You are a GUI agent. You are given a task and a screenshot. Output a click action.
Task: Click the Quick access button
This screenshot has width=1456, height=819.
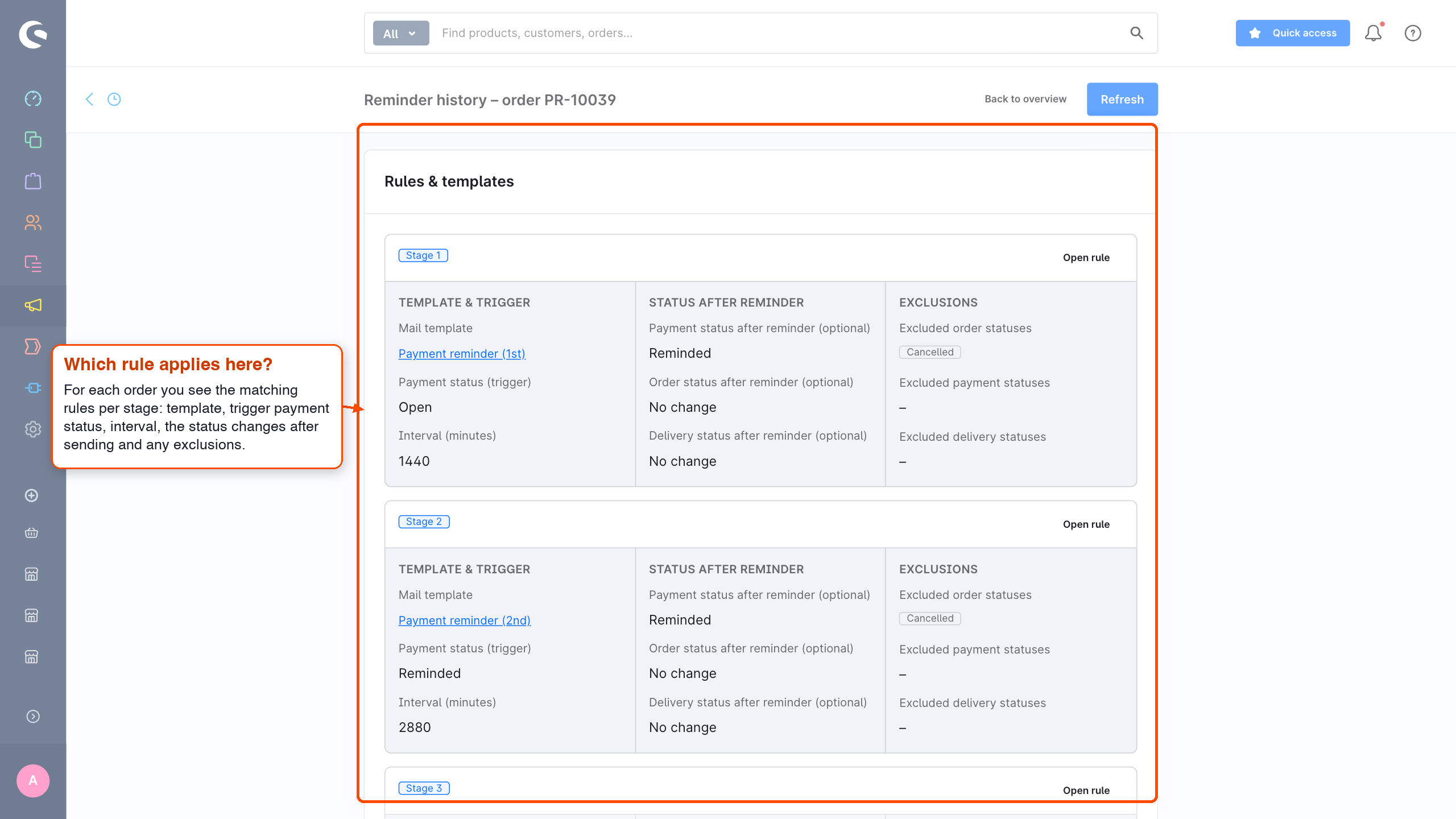click(x=1293, y=33)
